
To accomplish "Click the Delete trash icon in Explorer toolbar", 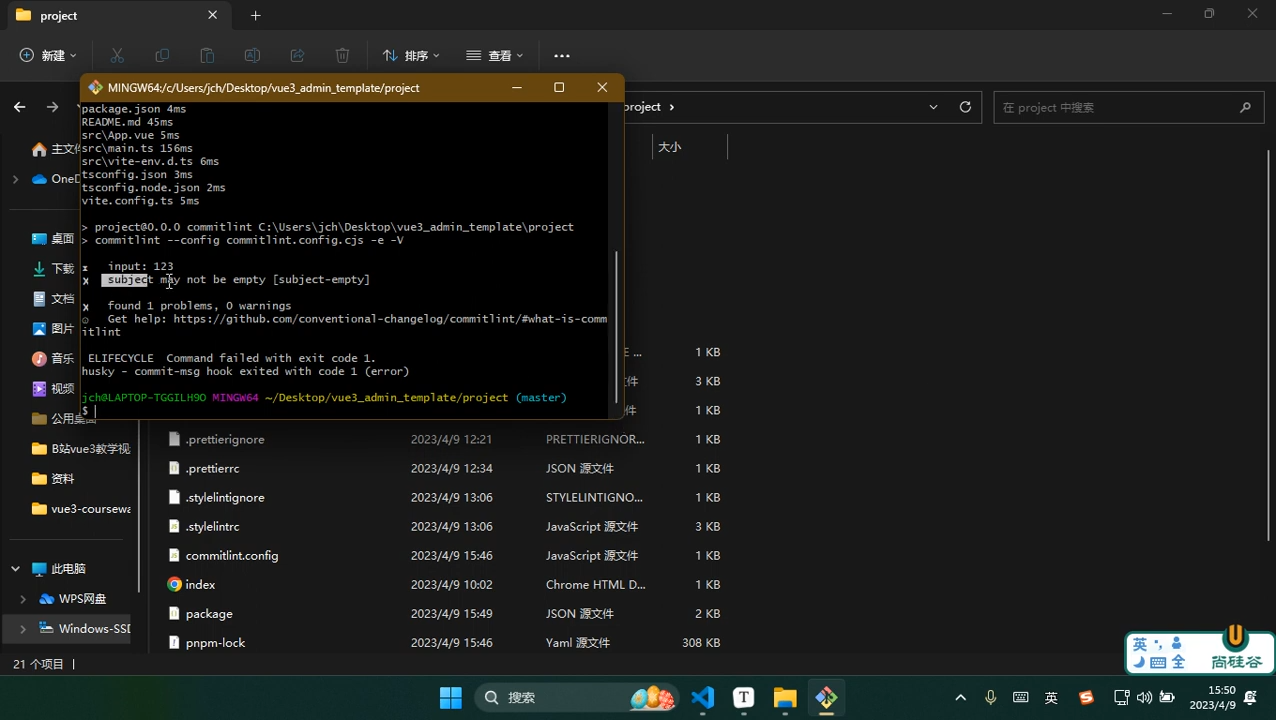I will 342,55.
